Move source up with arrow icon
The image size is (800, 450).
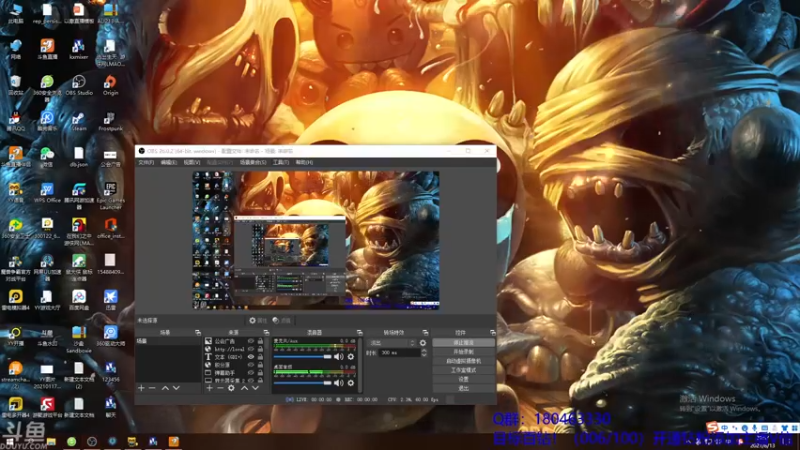coord(244,388)
